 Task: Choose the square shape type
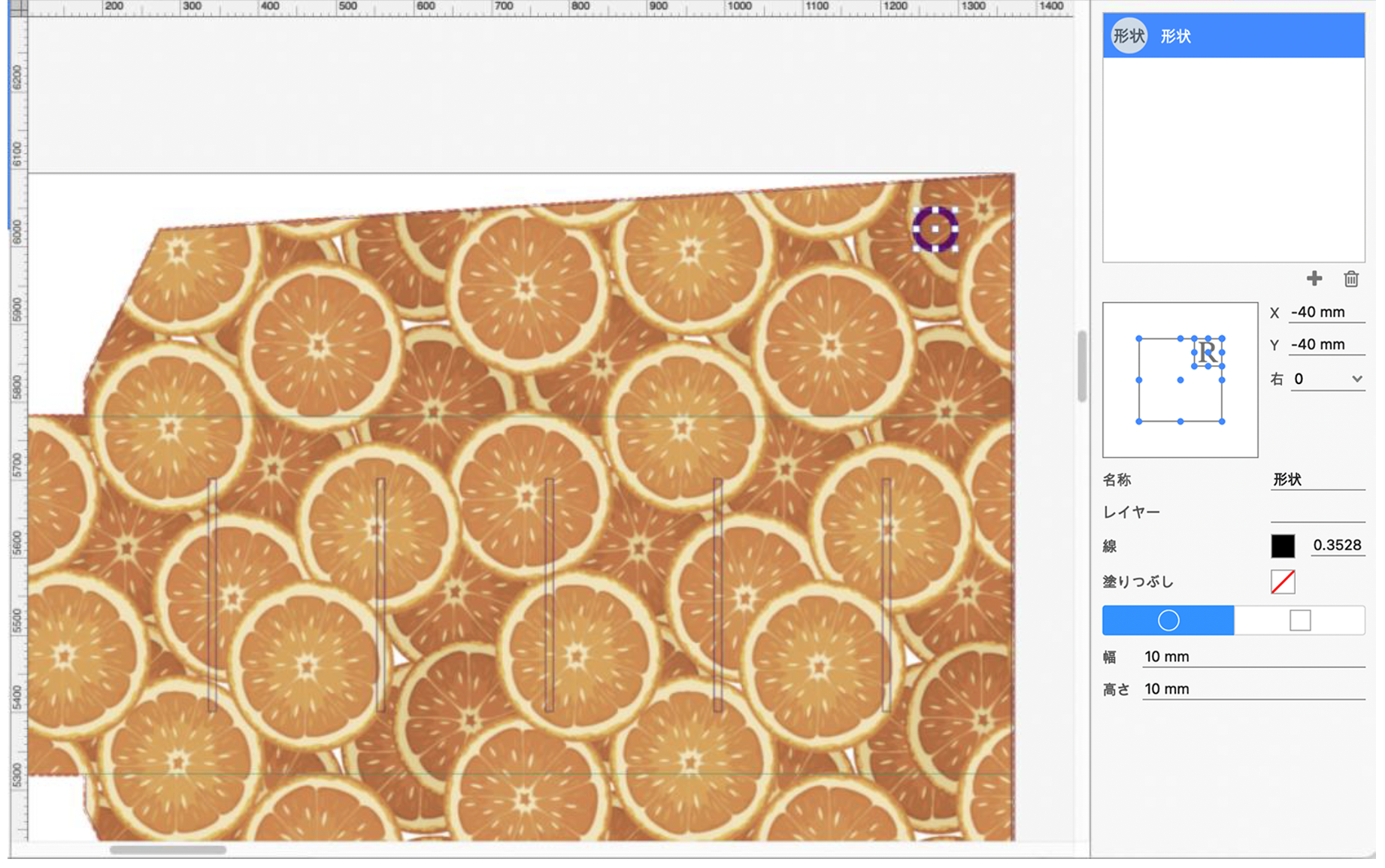(x=1299, y=620)
